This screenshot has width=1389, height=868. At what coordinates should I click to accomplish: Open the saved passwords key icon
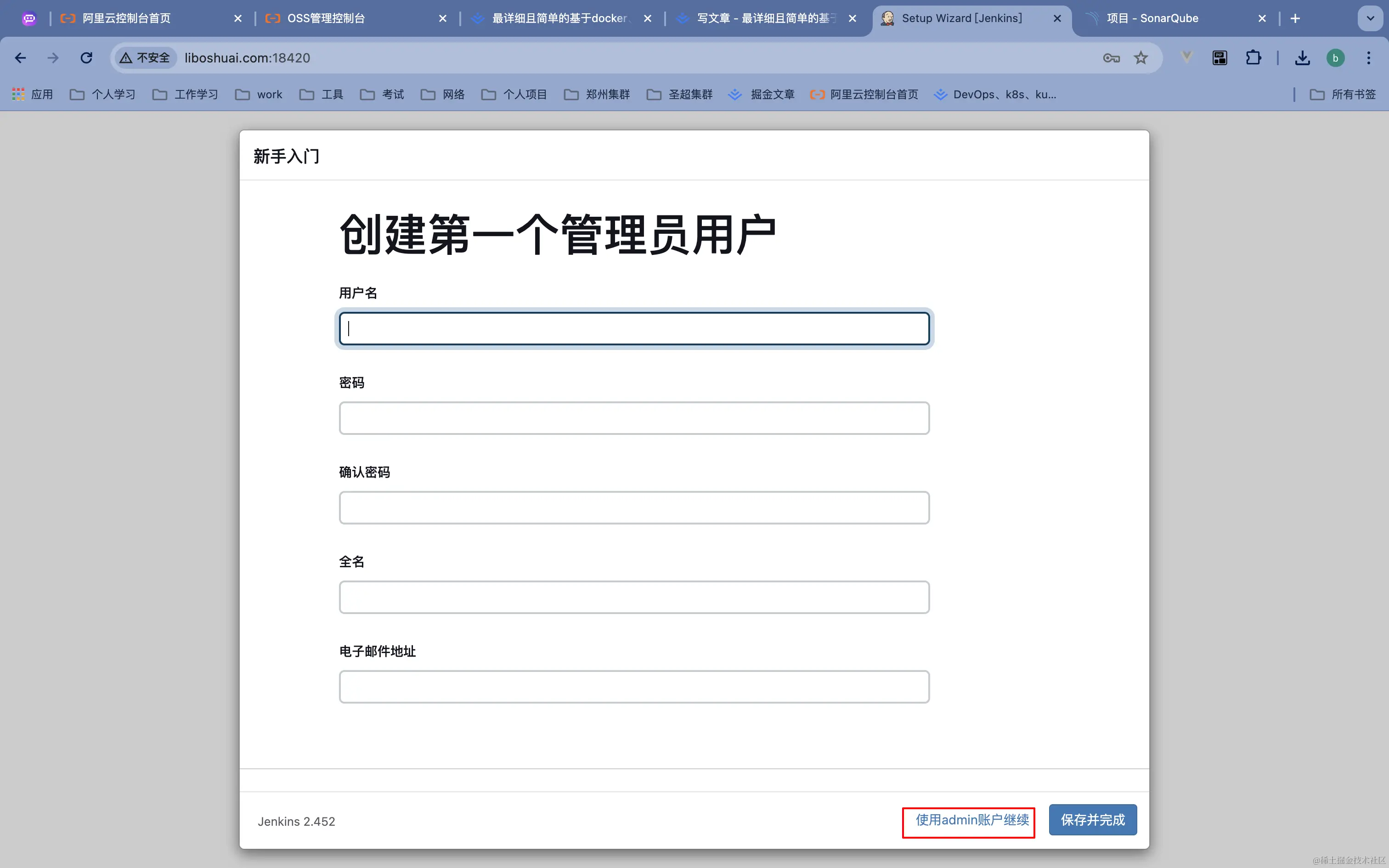1111,58
